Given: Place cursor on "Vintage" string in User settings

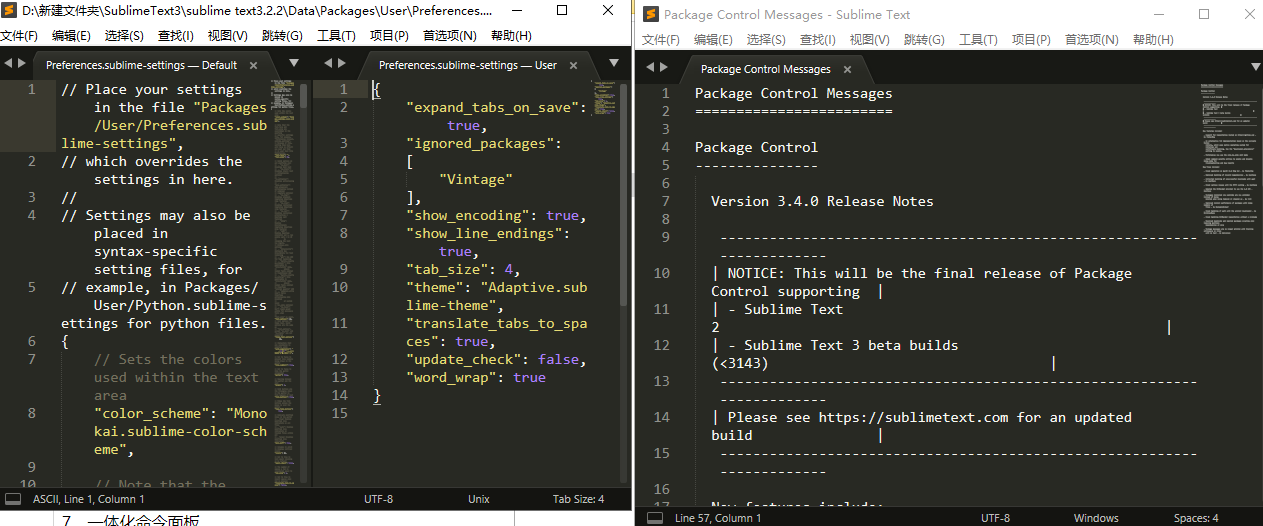Looking at the screenshot, I should click(475, 179).
